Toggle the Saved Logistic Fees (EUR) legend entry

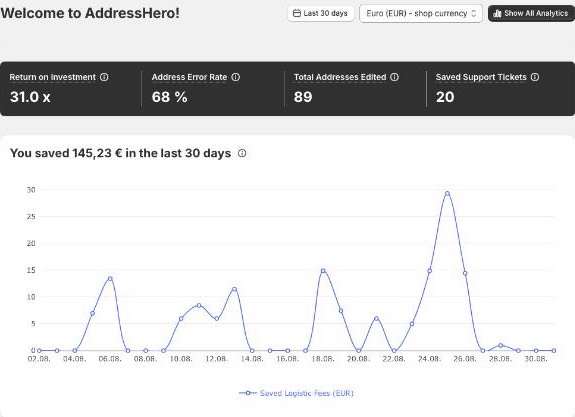(296, 393)
